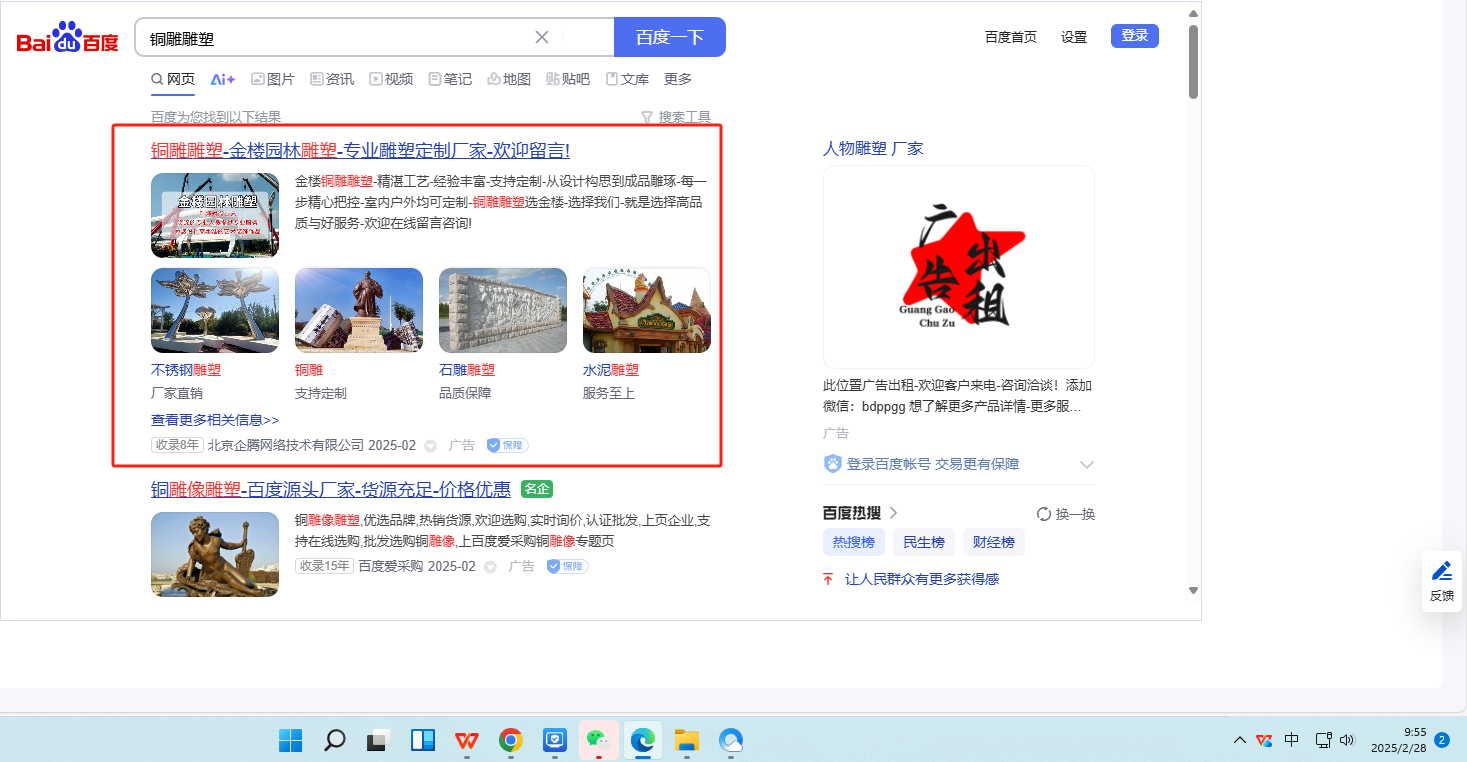The height and width of the screenshot is (762, 1467).
Task: Open the bronze statue thumbnail of second result
Action: click(215, 555)
